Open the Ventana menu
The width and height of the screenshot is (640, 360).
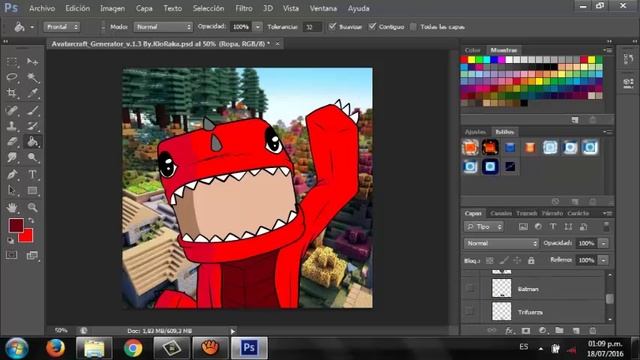tap(323, 8)
